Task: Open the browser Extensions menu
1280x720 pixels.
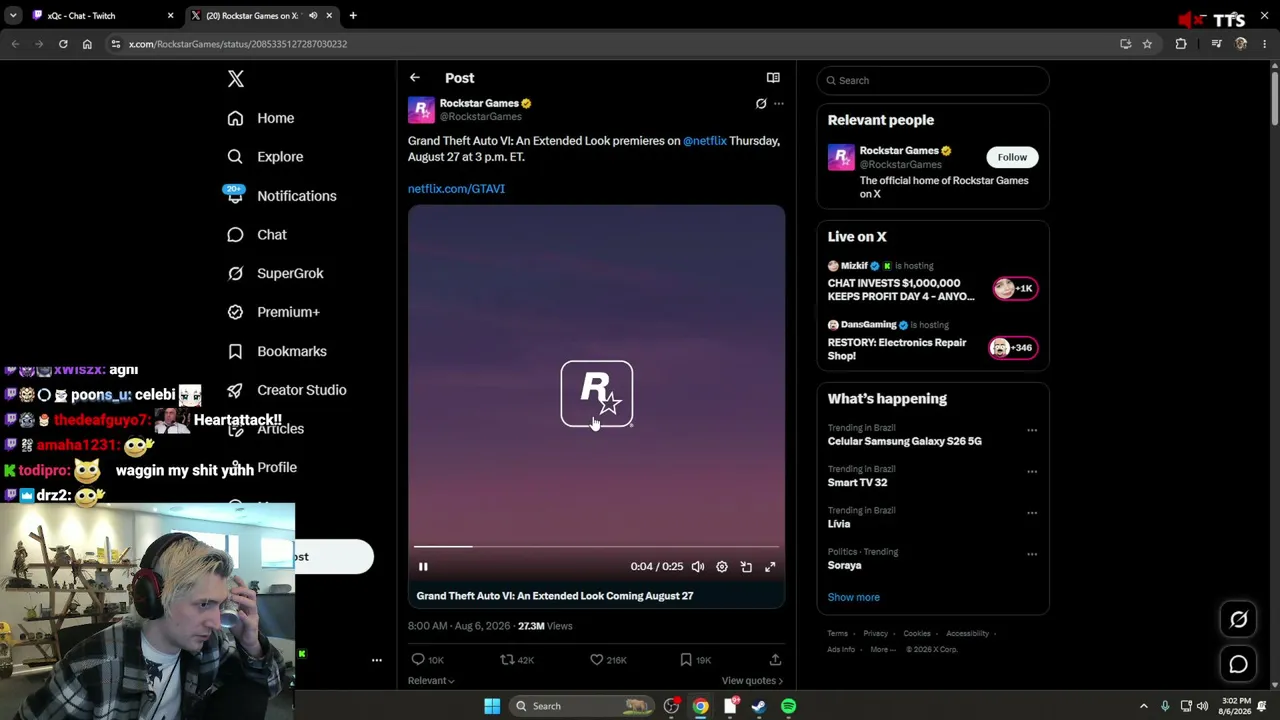Action: (x=1181, y=44)
